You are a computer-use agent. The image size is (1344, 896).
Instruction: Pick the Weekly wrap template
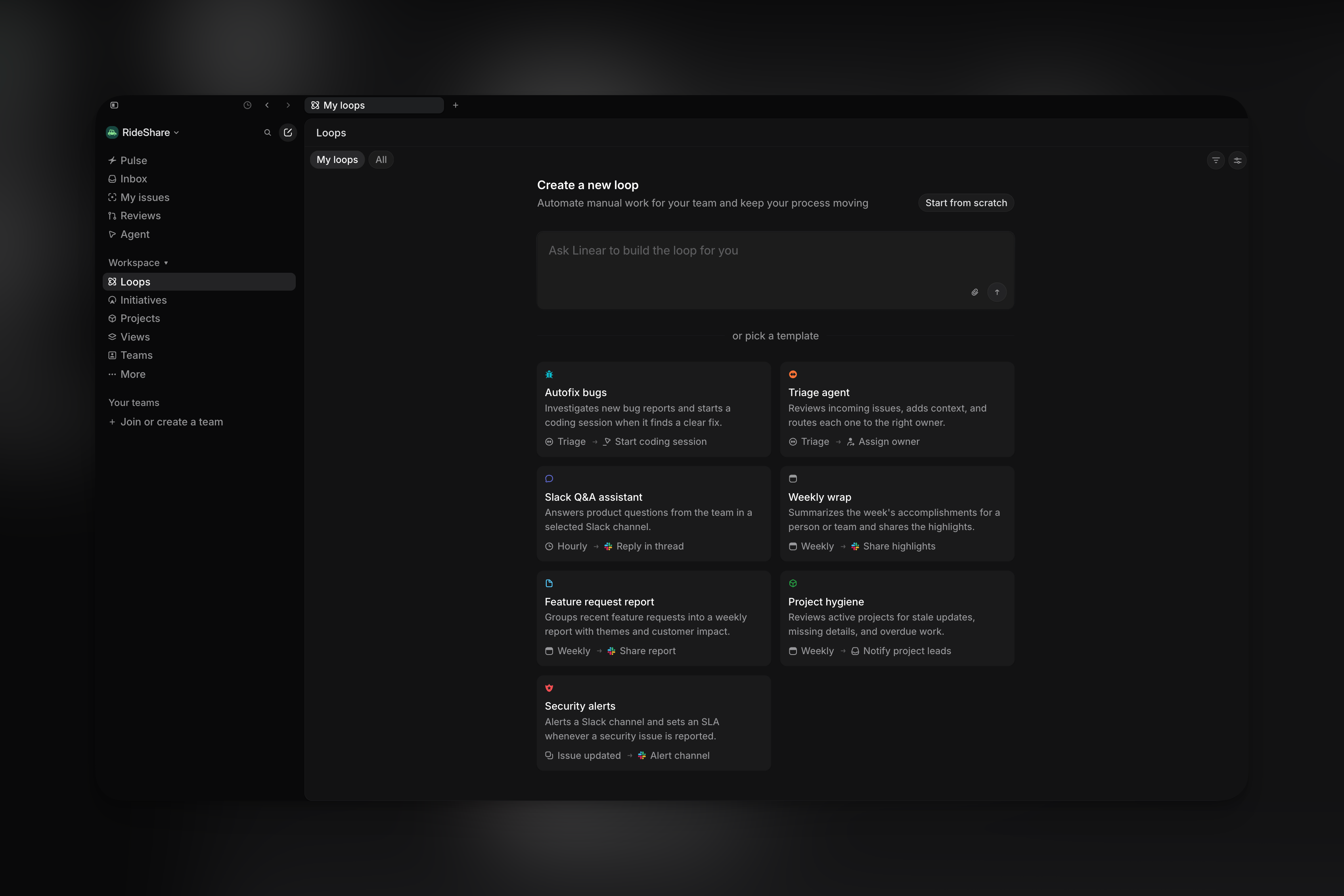(x=897, y=514)
